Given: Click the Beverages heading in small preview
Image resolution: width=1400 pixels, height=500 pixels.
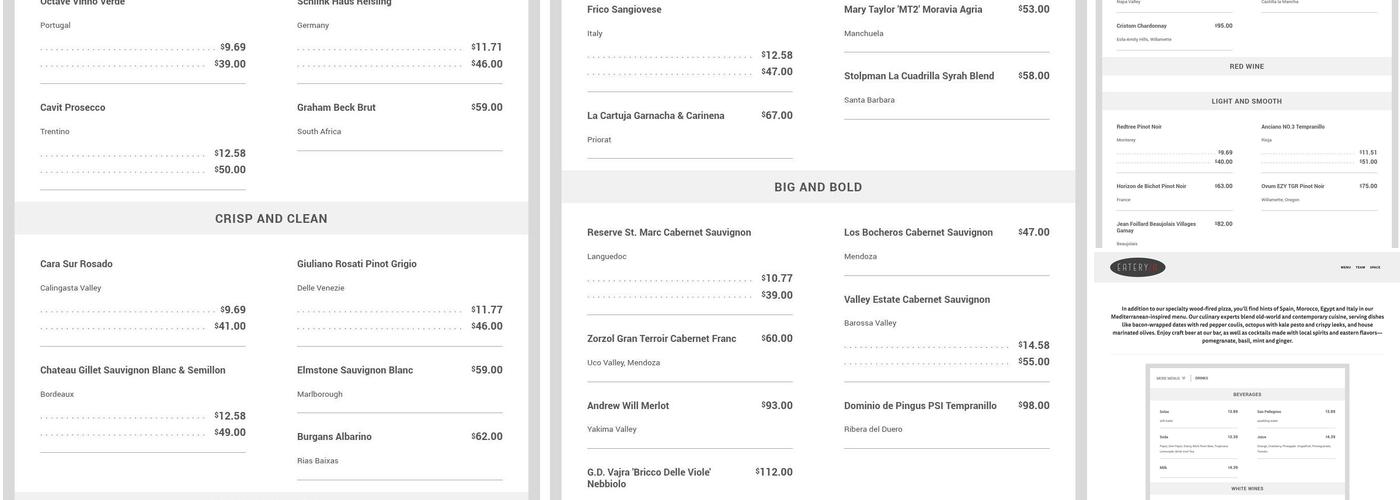Looking at the screenshot, I should (1247, 394).
